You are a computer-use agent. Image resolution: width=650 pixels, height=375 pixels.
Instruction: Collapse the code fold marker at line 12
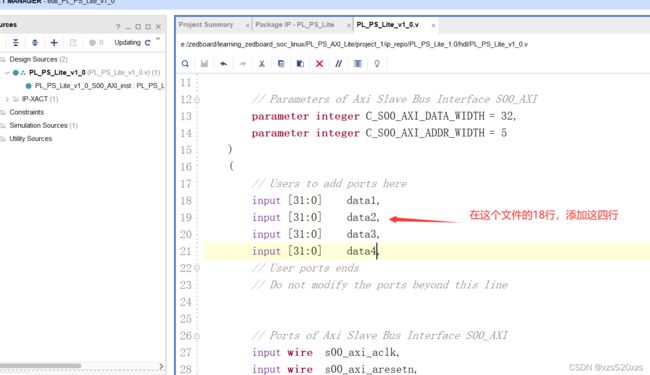point(197,99)
